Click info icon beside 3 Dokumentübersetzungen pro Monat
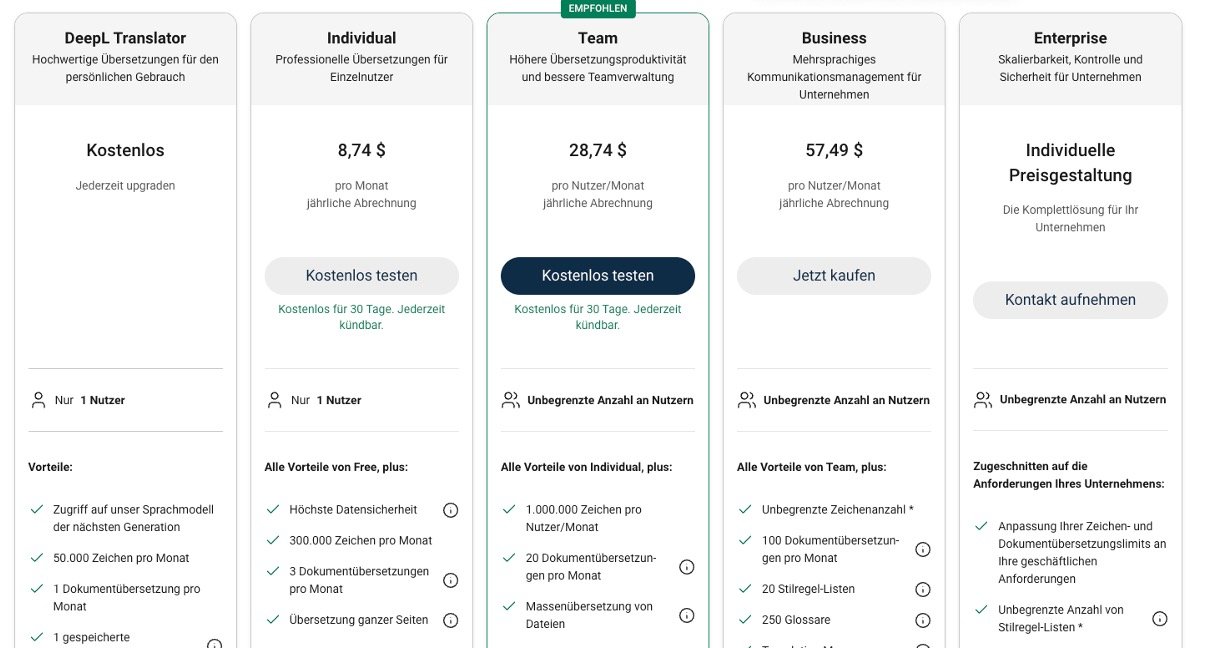The height and width of the screenshot is (648, 1226). [x=450, y=580]
